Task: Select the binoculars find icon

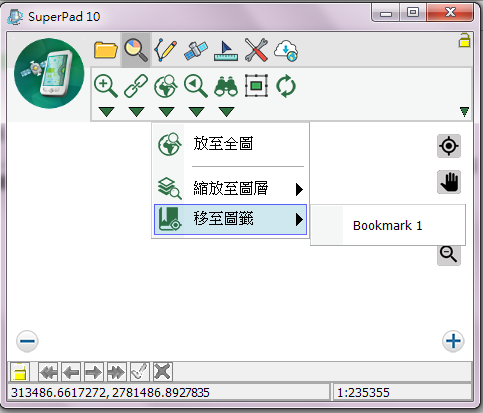Action: coord(226,86)
